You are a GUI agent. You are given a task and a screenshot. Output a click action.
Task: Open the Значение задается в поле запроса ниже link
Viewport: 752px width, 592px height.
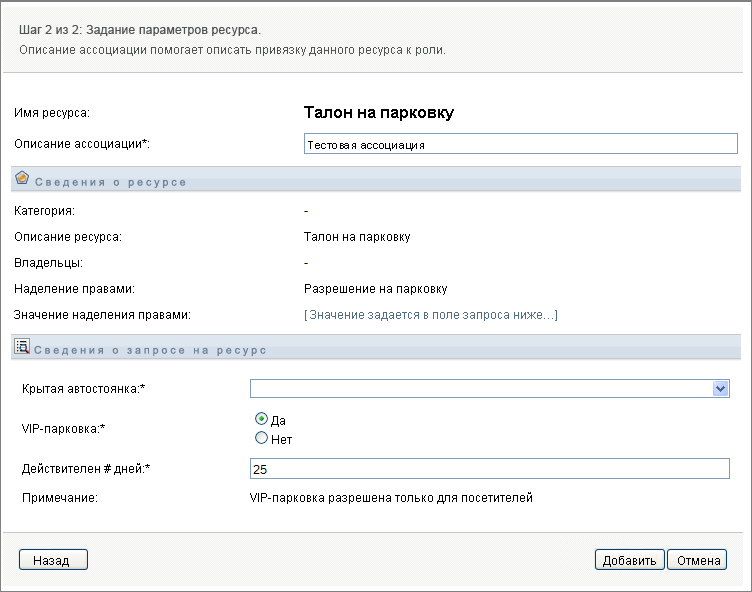[x=430, y=315]
